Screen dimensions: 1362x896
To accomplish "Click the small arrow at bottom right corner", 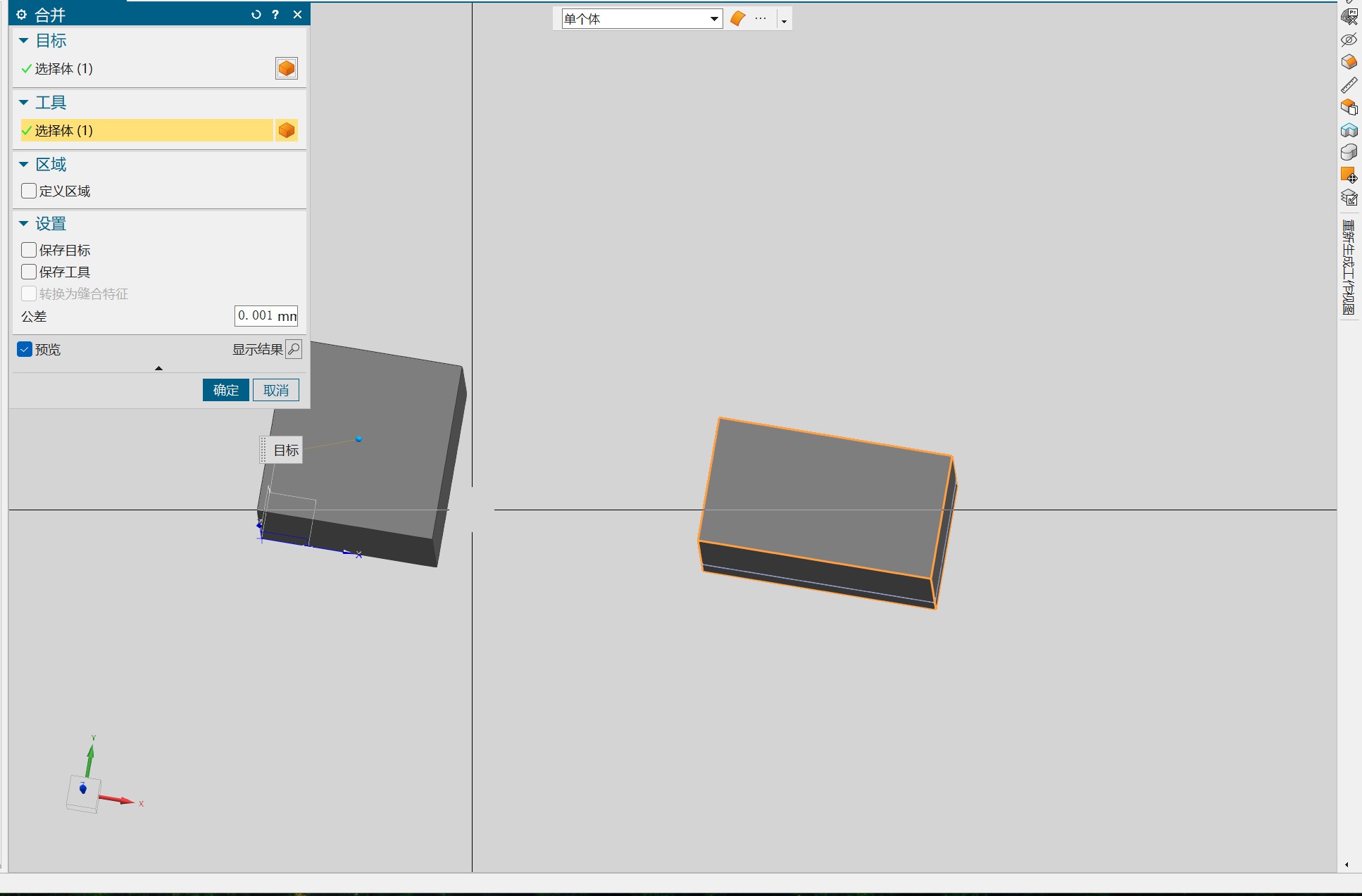I will tap(1347, 865).
